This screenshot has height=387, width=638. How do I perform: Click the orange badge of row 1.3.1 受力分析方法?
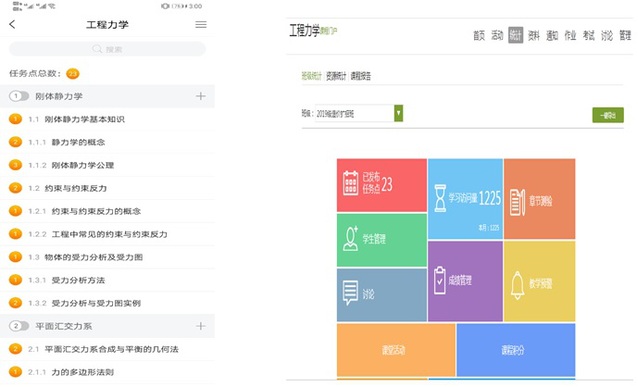coord(15,280)
